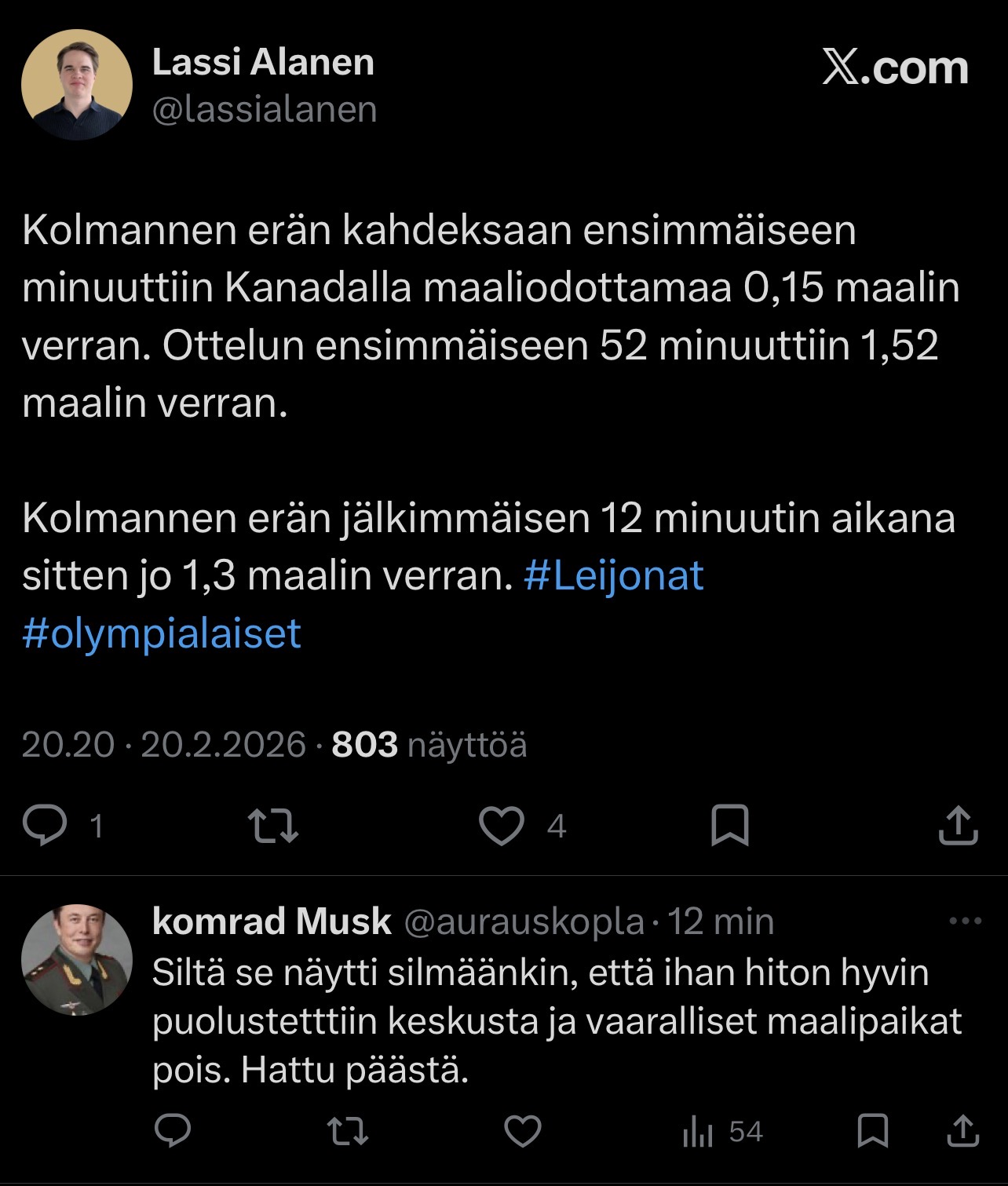
Task: Bookmark Lassi Alanen's main post
Action: tap(729, 826)
